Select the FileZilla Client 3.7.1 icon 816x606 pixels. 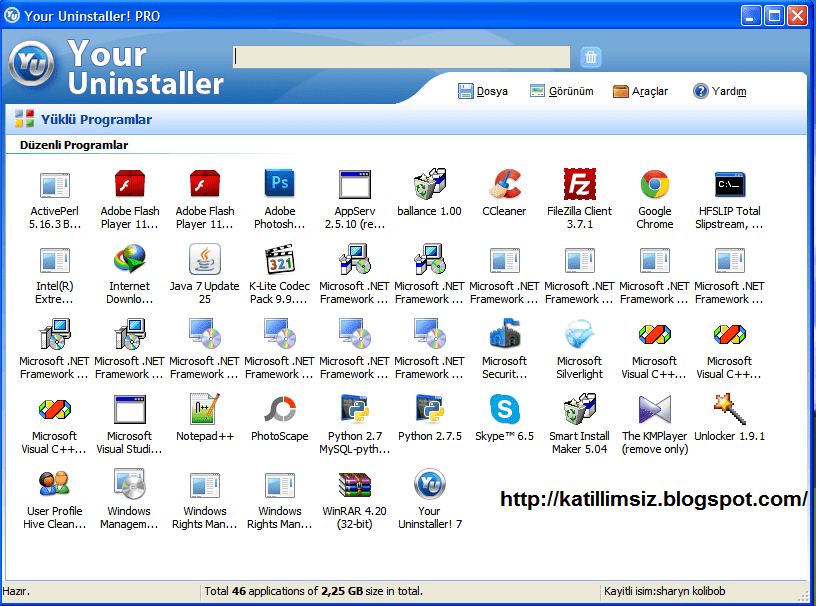[579, 184]
